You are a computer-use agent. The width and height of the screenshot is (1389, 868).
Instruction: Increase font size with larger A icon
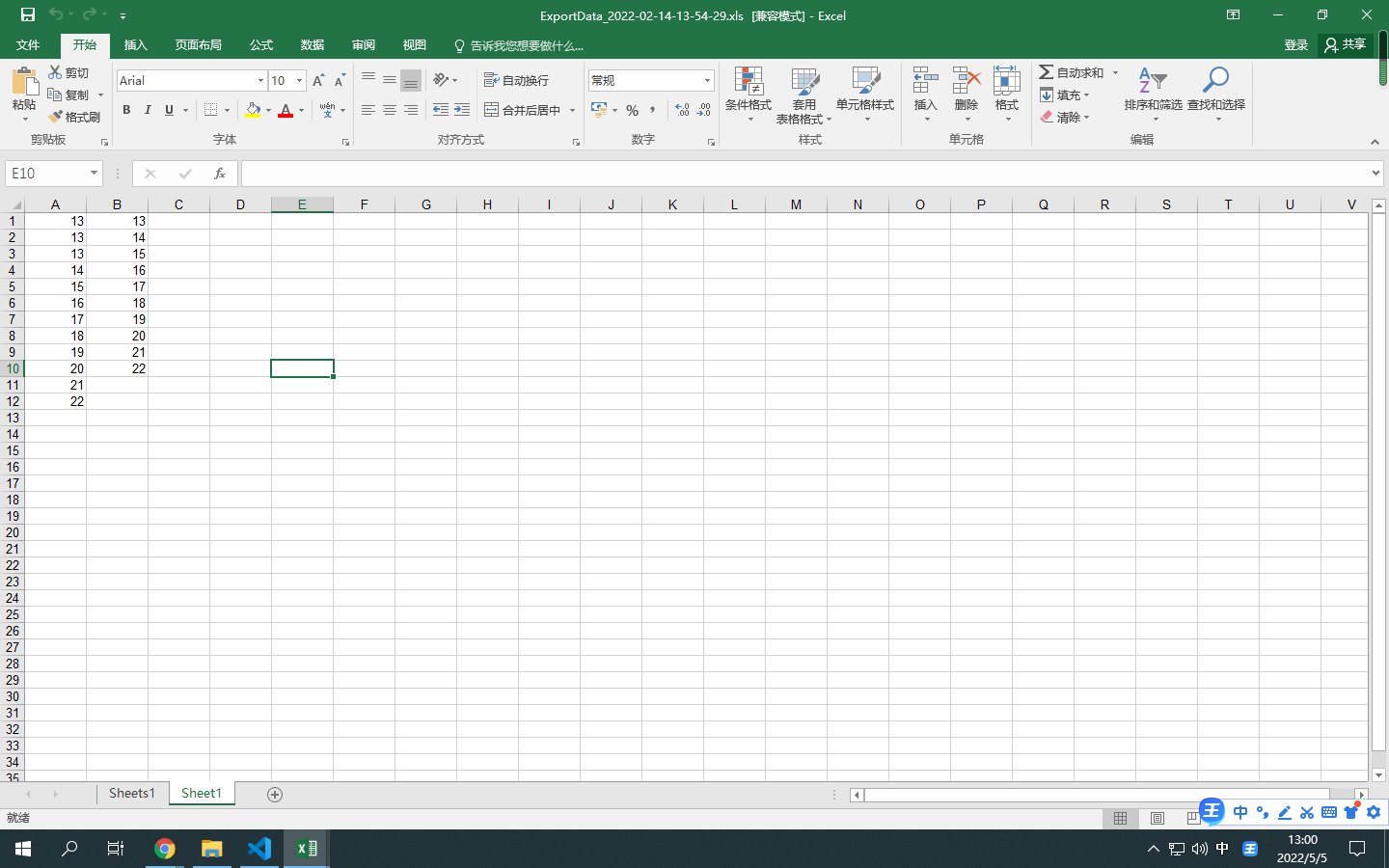[x=318, y=81]
